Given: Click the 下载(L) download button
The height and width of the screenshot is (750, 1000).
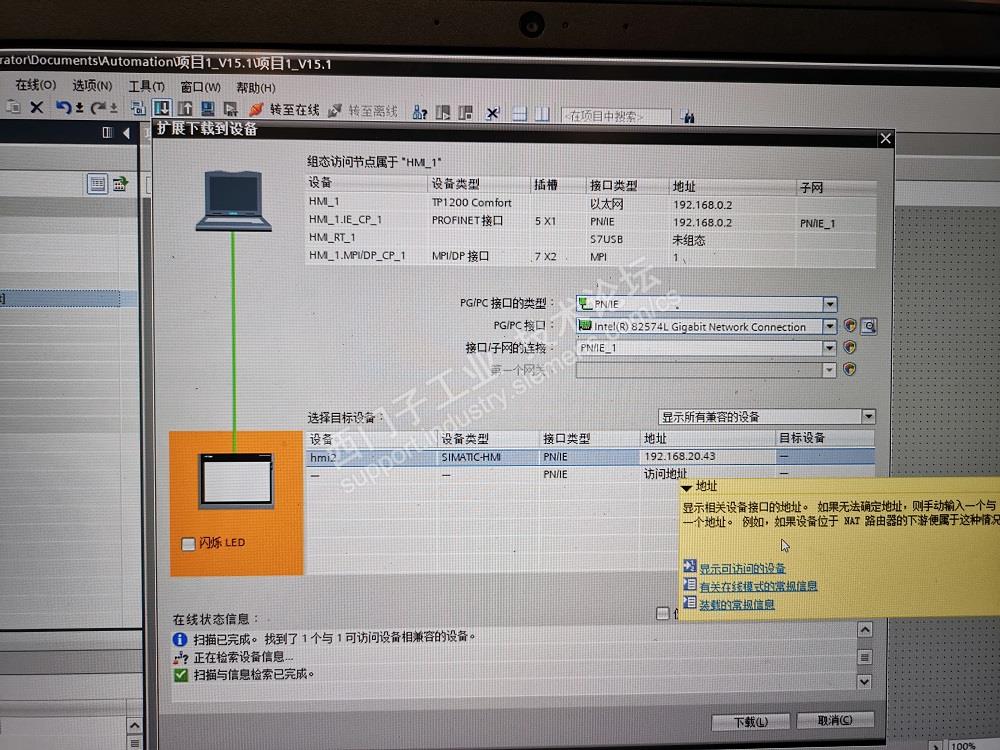Looking at the screenshot, I should pos(751,721).
